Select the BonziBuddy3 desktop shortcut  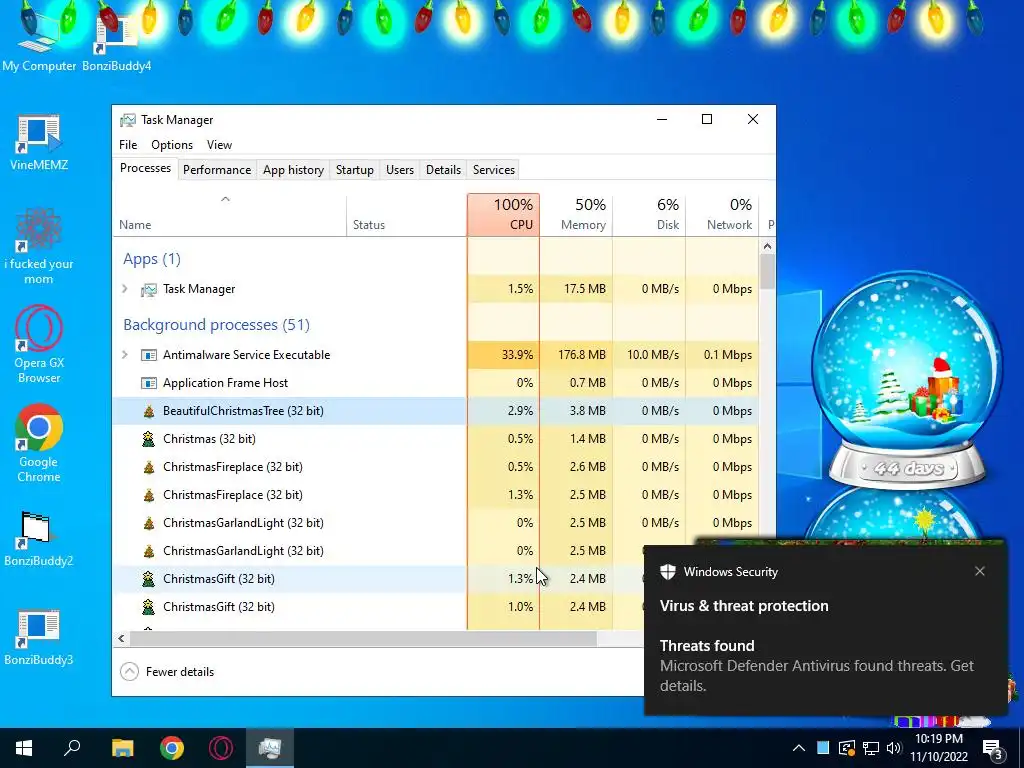pyautogui.click(x=39, y=637)
